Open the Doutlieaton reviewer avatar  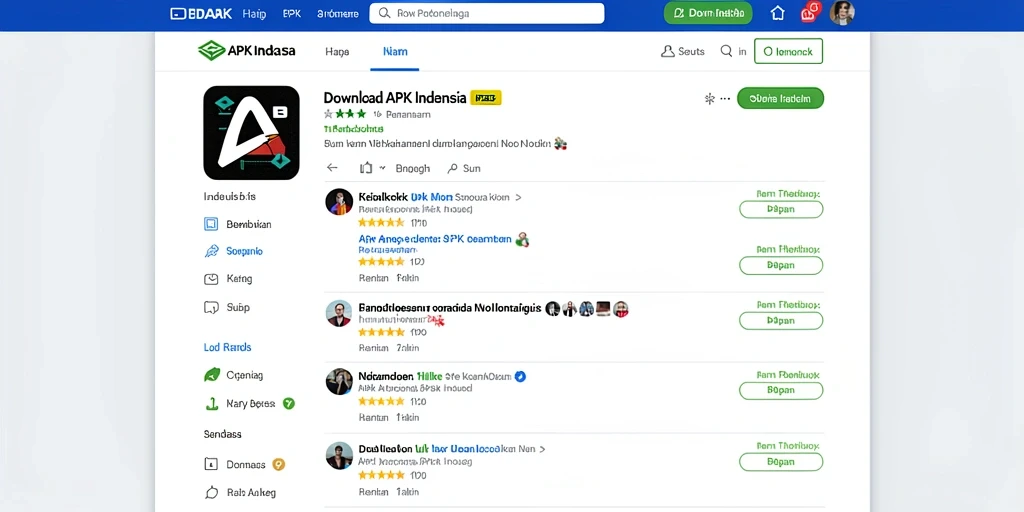point(339,455)
